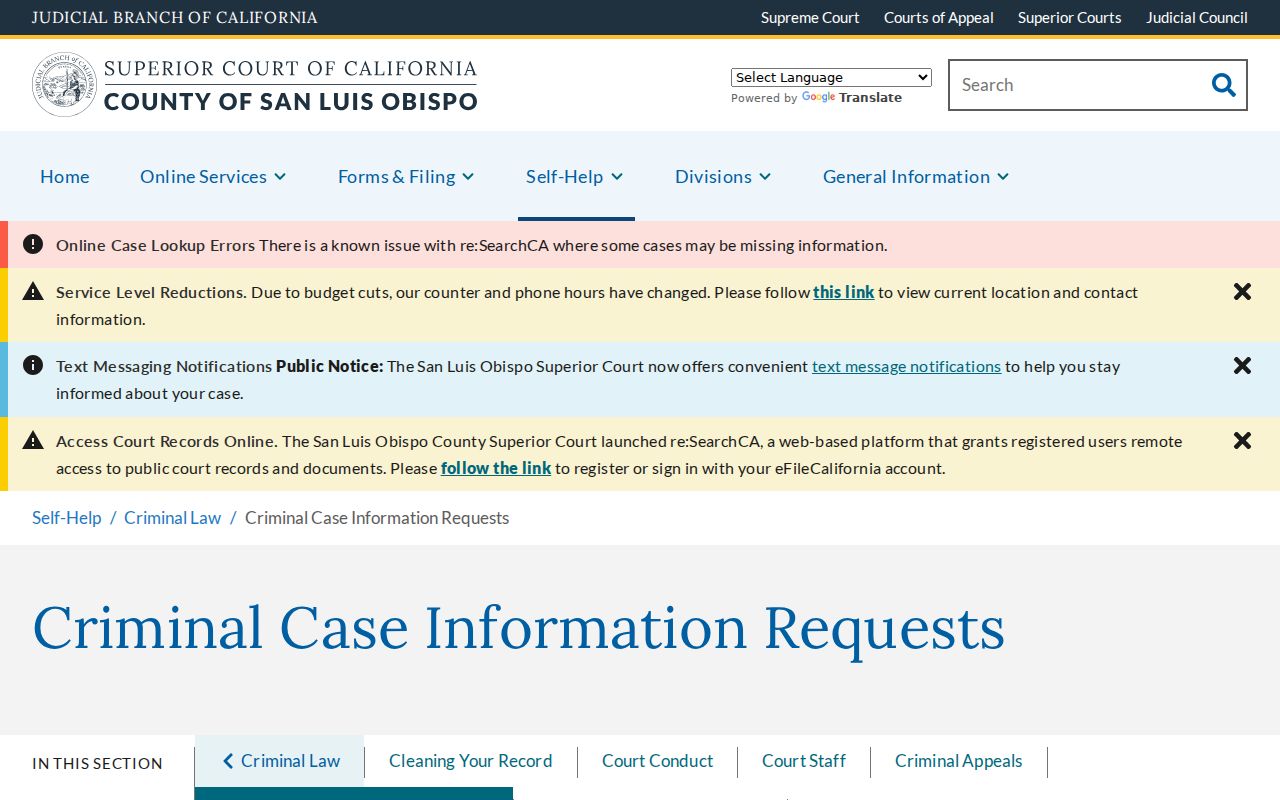
Task: Open the Supreme Court link
Action: click(x=810, y=18)
